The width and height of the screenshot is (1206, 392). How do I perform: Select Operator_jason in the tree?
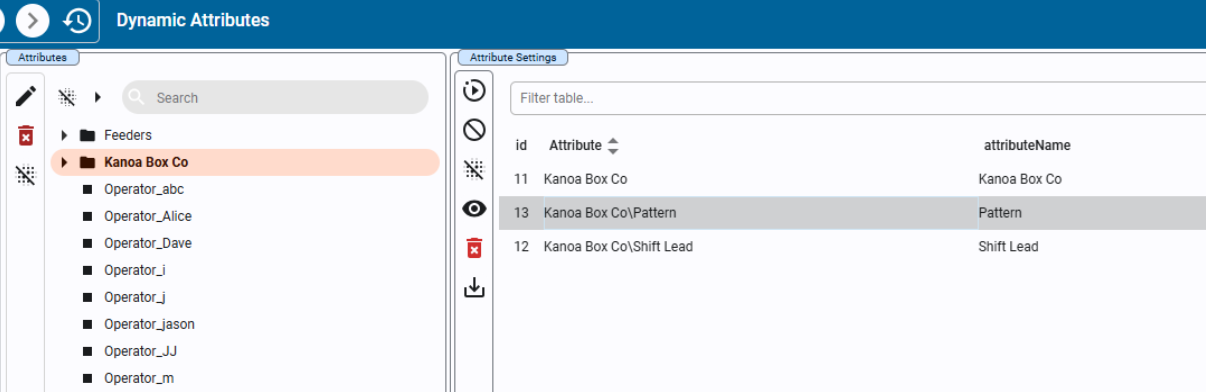pyautogui.click(x=149, y=324)
